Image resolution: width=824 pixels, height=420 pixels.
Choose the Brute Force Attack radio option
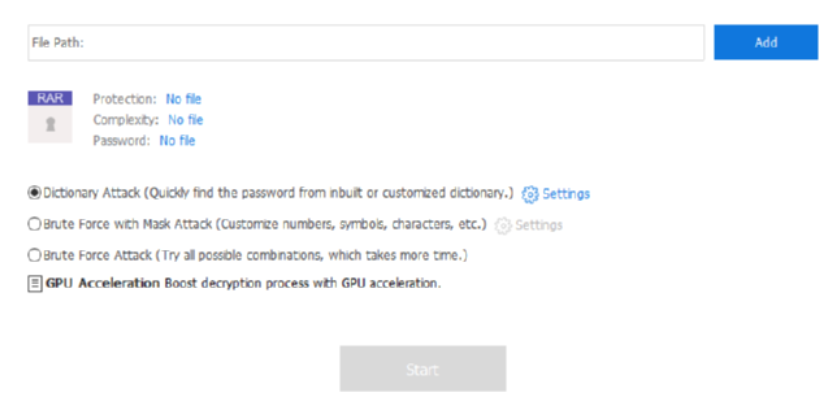(x=34, y=255)
